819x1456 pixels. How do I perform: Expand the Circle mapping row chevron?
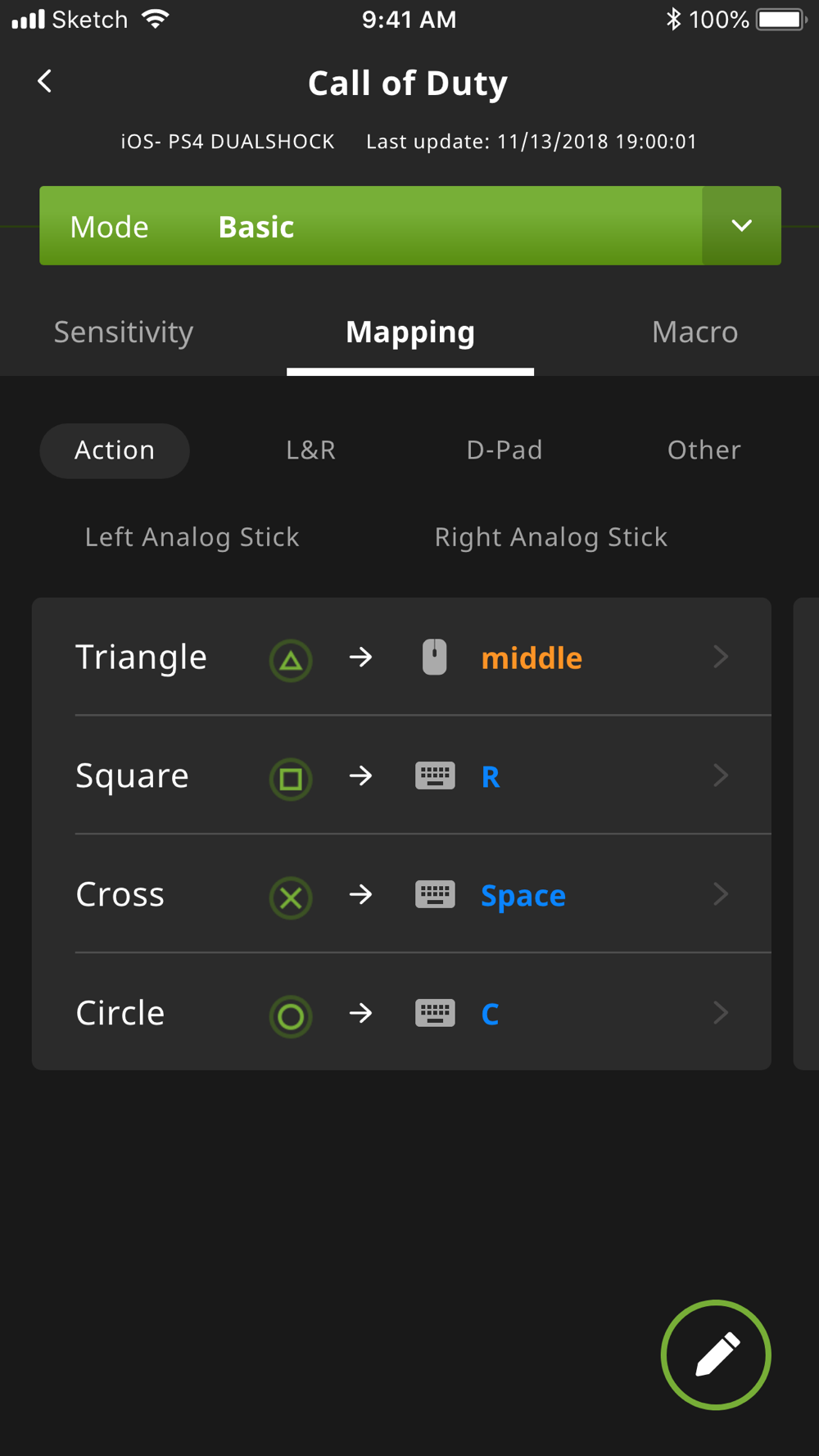click(x=721, y=1013)
